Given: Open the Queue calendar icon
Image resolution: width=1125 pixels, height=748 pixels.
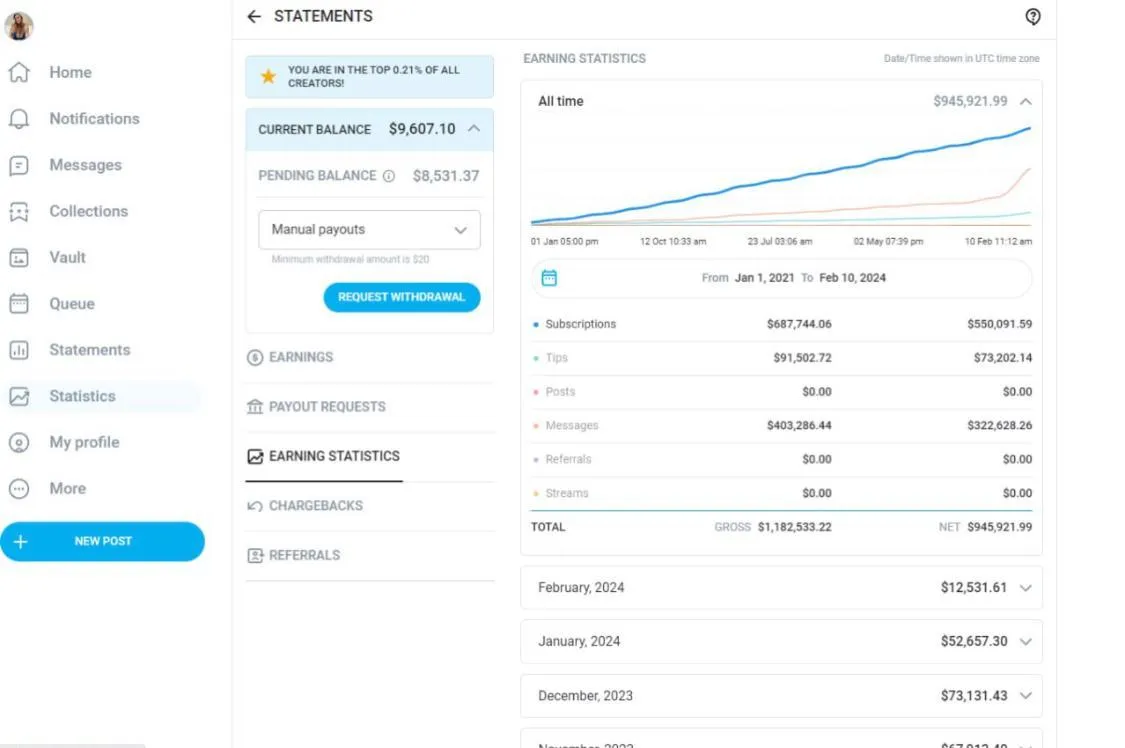Looking at the screenshot, I should (x=19, y=303).
